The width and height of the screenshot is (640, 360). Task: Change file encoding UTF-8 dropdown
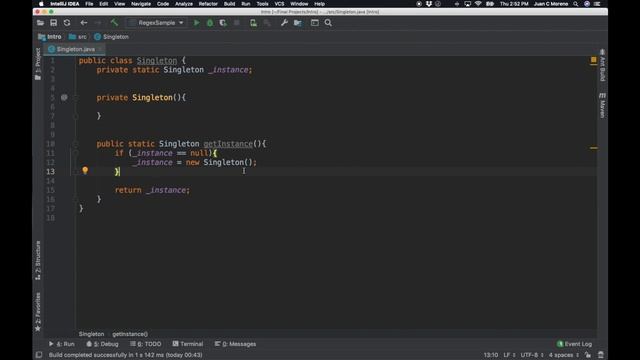[x=532, y=355]
